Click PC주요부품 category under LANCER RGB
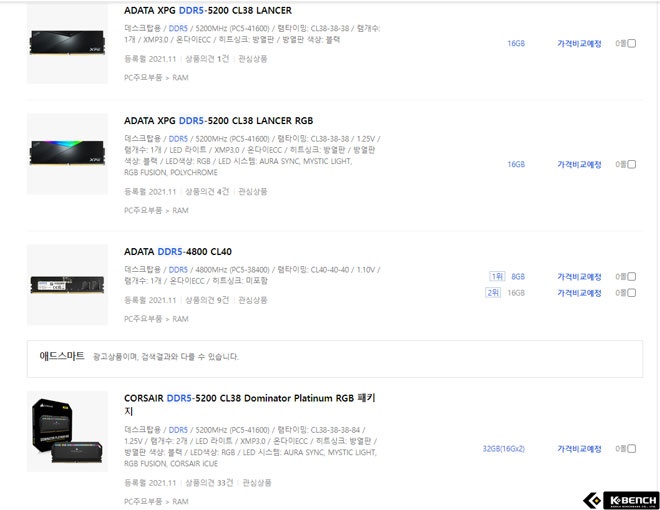 143,211
